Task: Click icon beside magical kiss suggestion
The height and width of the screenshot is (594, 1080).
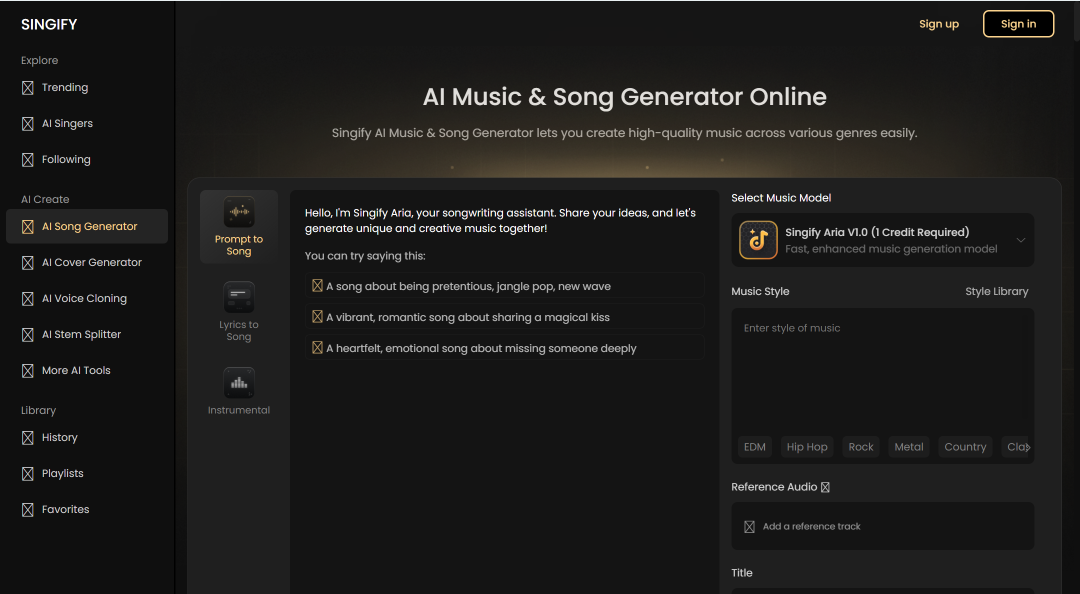Action: point(318,317)
